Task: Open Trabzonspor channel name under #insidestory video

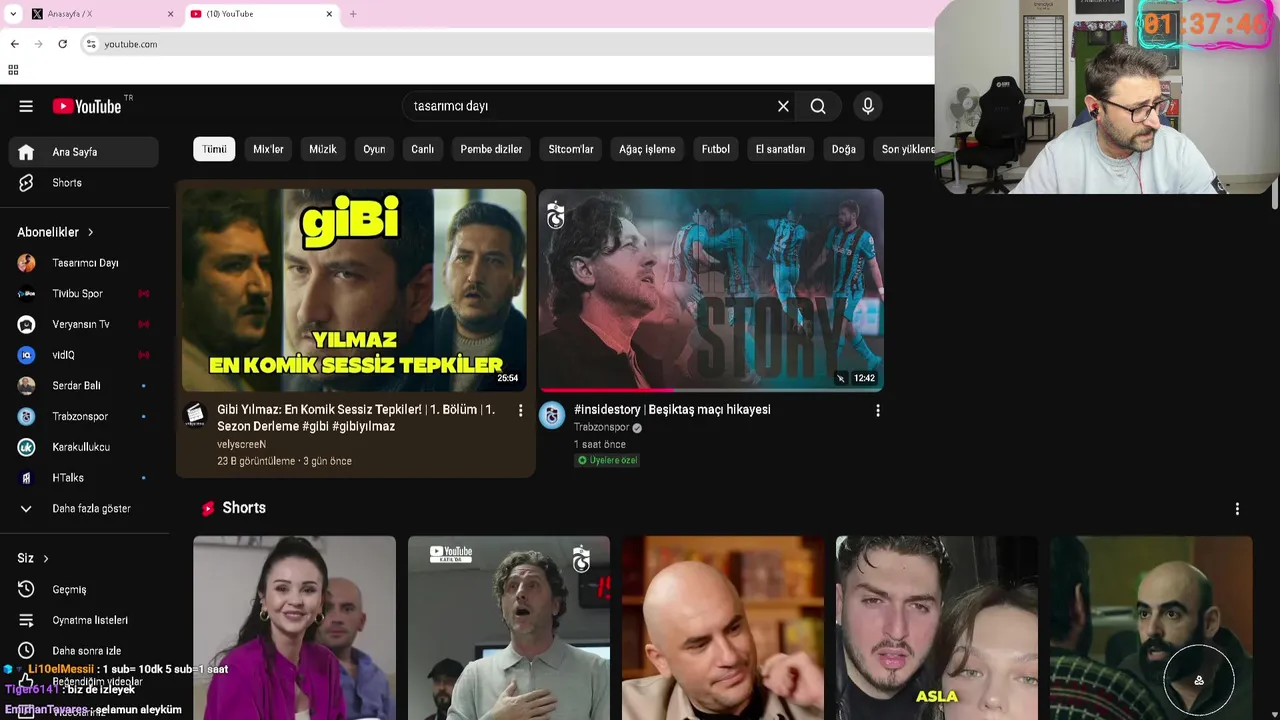Action: 601,428
